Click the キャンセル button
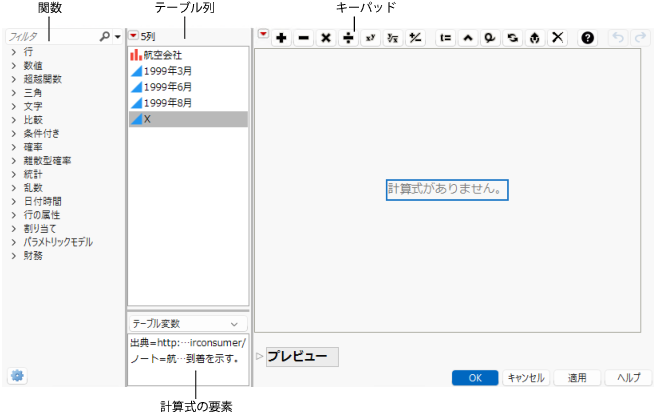The image size is (656, 415). pyautogui.click(x=526, y=378)
